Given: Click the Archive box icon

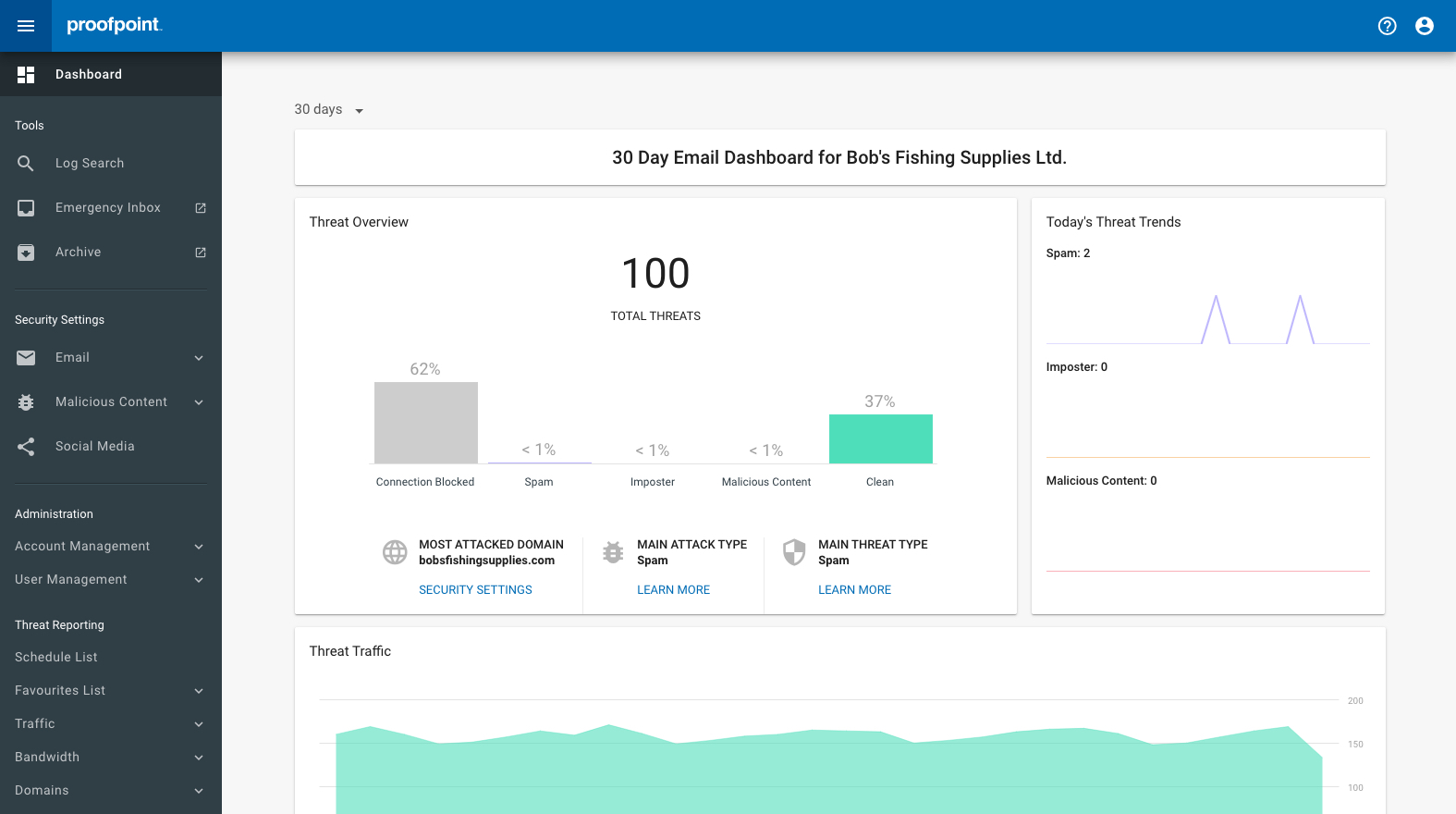Looking at the screenshot, I should coord(26,253).
